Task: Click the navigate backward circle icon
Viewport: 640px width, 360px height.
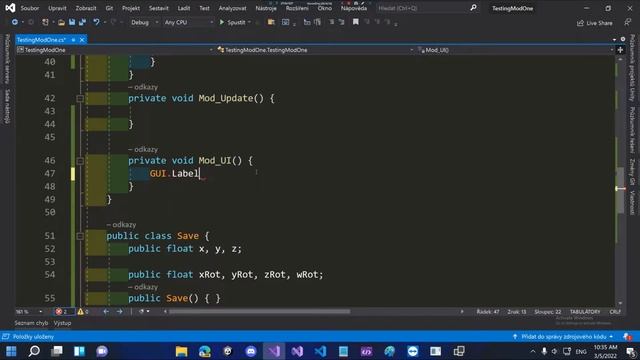Action: (15, 22)
